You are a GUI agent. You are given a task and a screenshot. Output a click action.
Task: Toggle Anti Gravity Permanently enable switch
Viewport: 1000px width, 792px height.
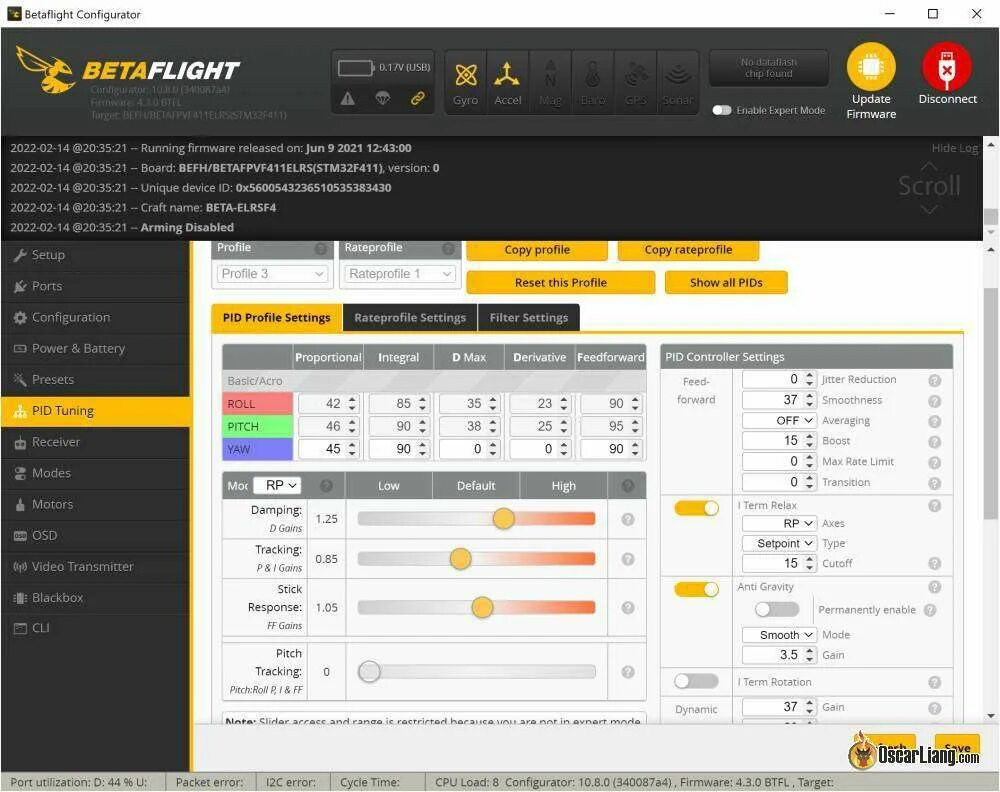click(777, 610)
